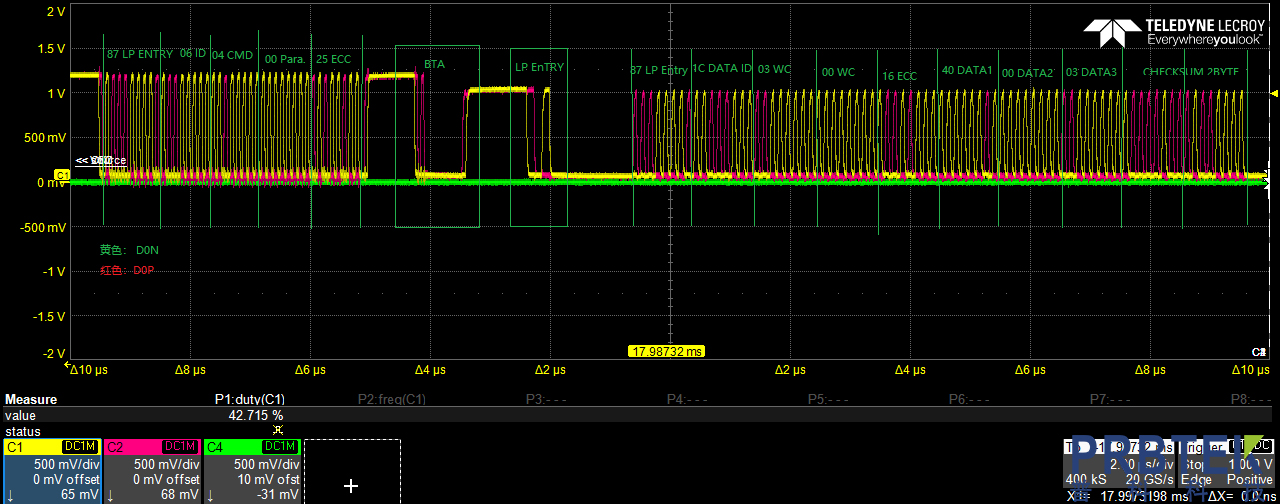The image size is (1280, 504).
Task: Click the C1 ground level marker
Action: click(60, 175)
